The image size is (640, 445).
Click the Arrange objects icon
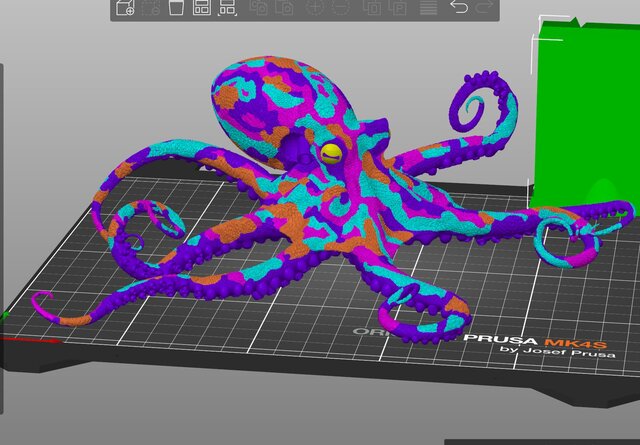[202, 7]
